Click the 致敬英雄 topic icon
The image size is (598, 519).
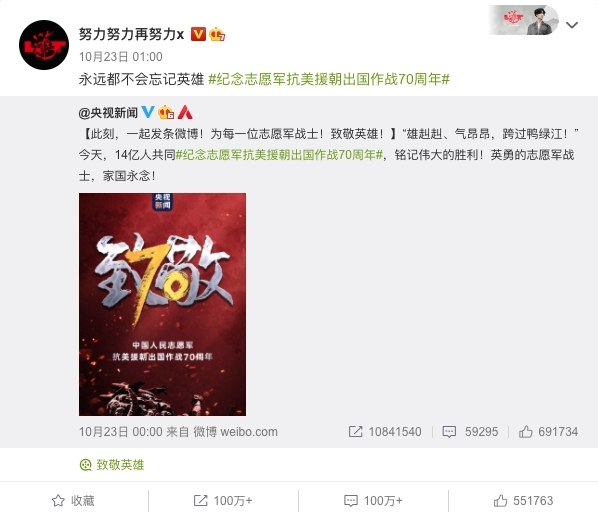point(85,464)
